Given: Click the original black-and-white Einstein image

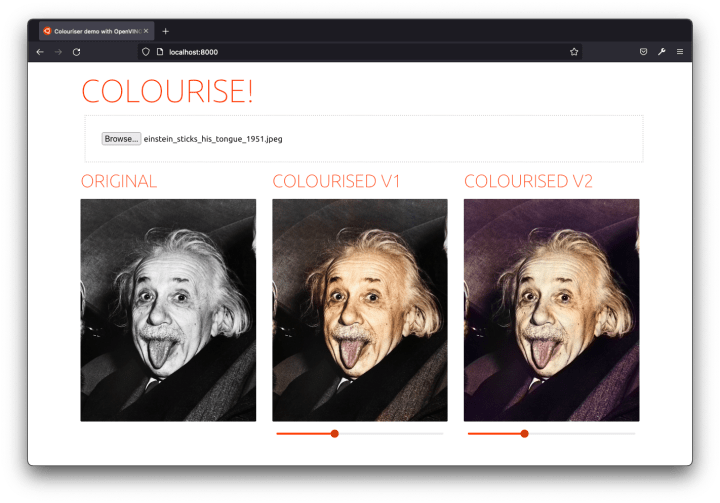Looking at the screenshot, I should coord(168,310).
